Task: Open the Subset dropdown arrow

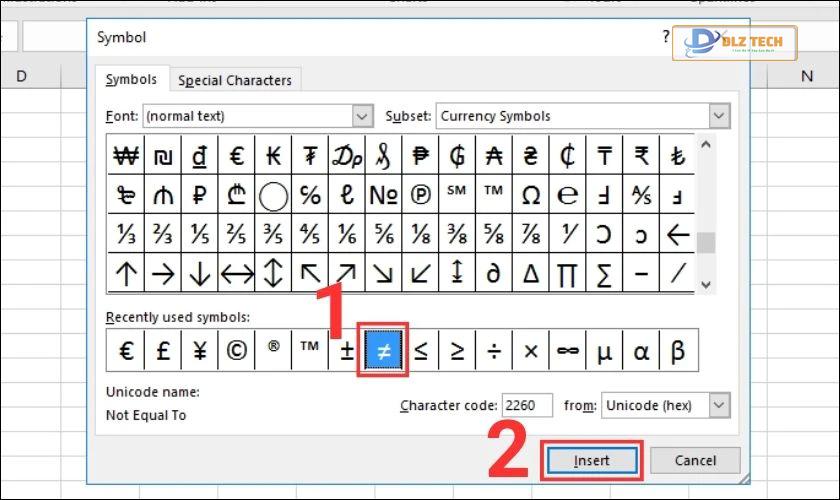Action: click(719, 116)
